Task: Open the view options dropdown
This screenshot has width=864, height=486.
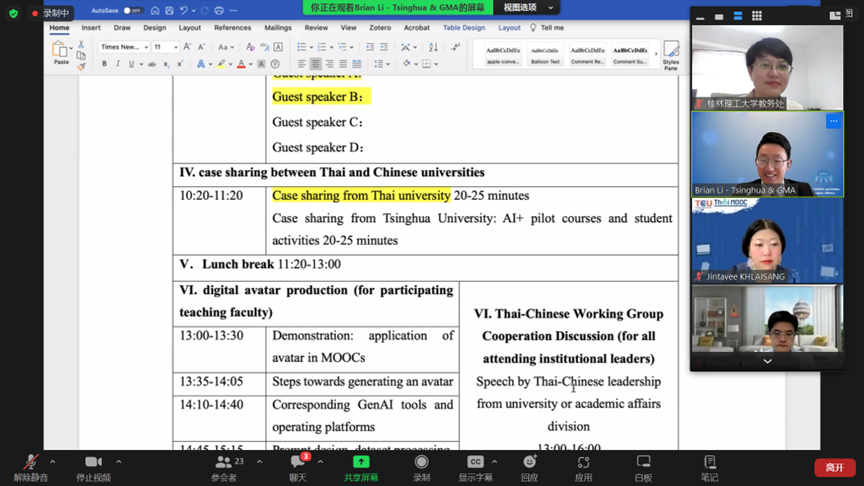Action: (x=528, y=8)
